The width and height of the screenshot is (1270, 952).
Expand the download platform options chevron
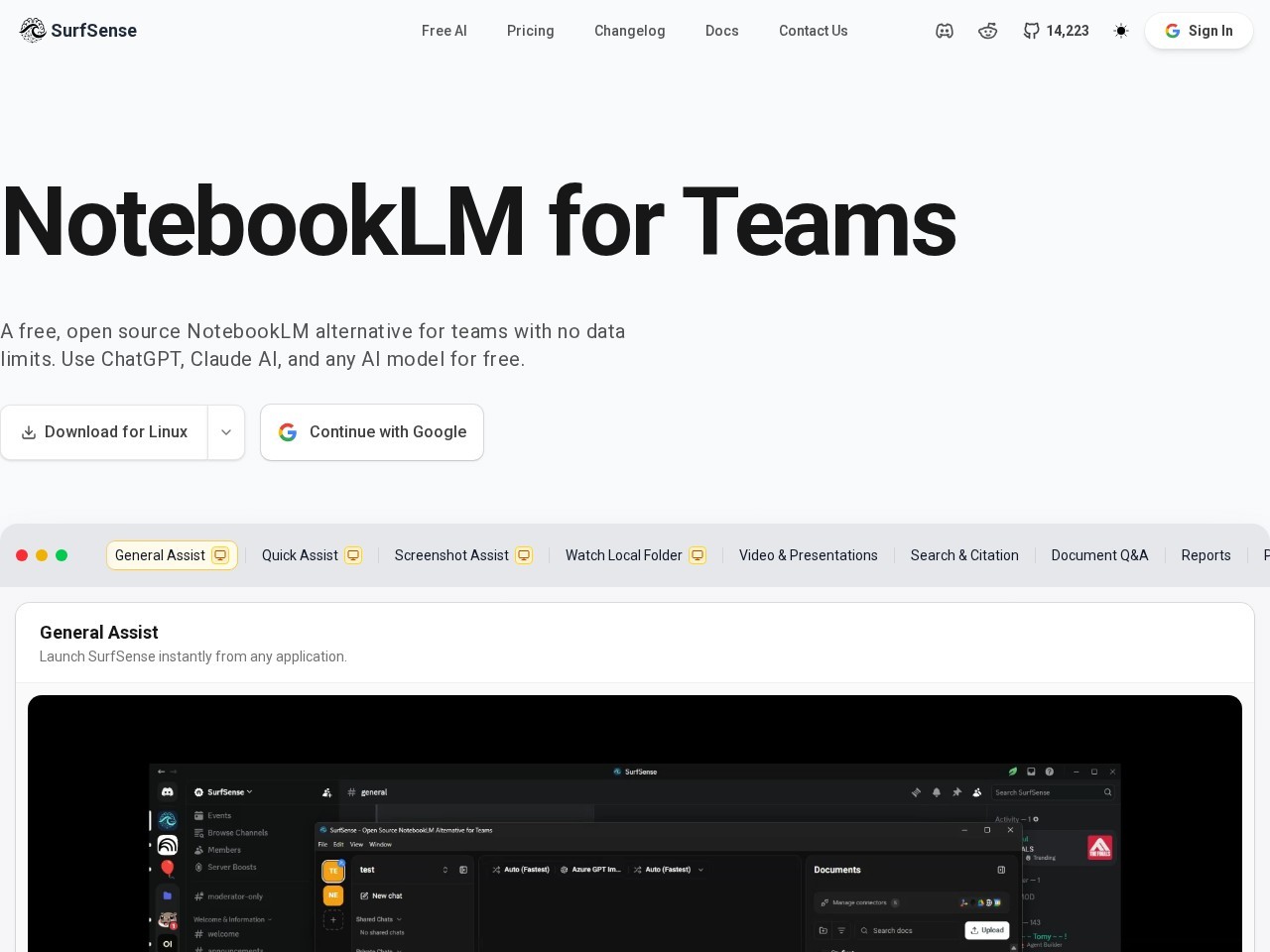[x=226, y=432]
